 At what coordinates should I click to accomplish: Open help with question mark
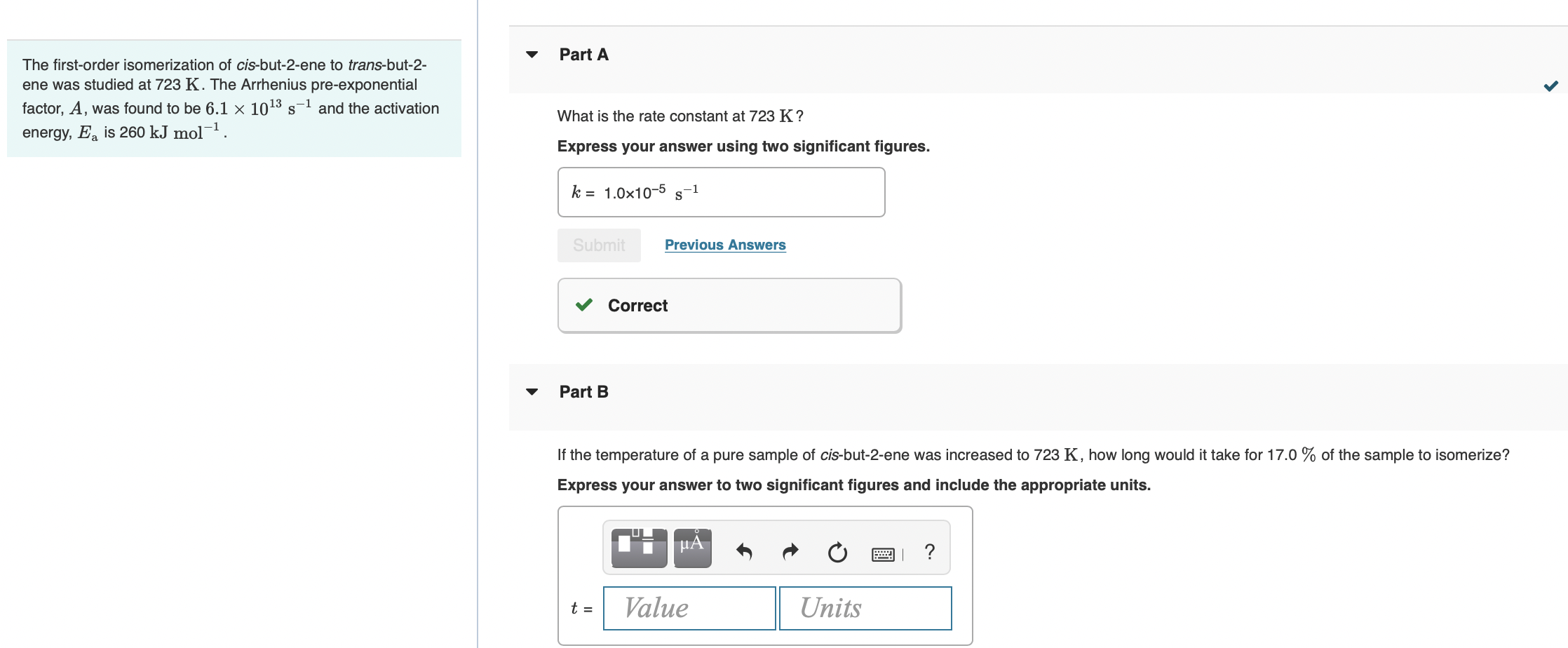[930, 552]
